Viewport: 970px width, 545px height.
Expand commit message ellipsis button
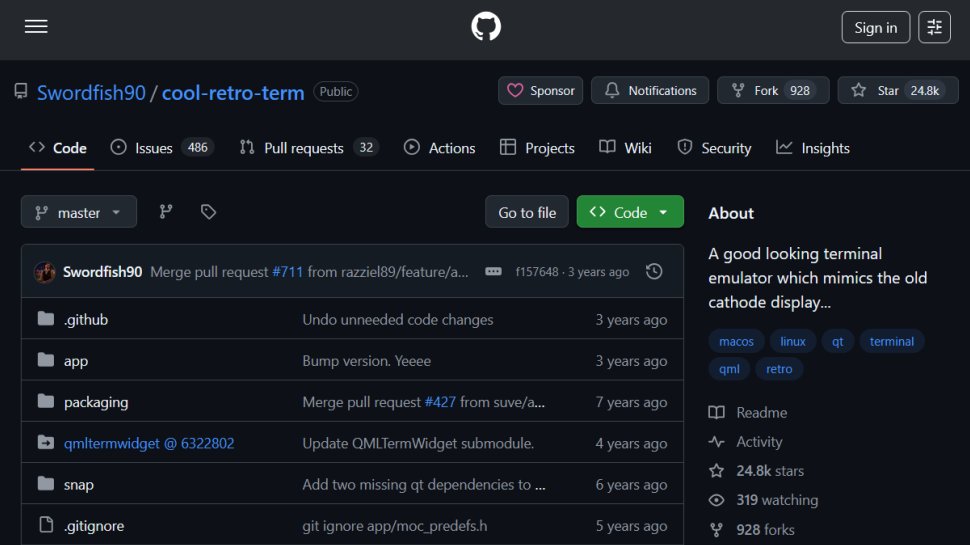point(493,272)
